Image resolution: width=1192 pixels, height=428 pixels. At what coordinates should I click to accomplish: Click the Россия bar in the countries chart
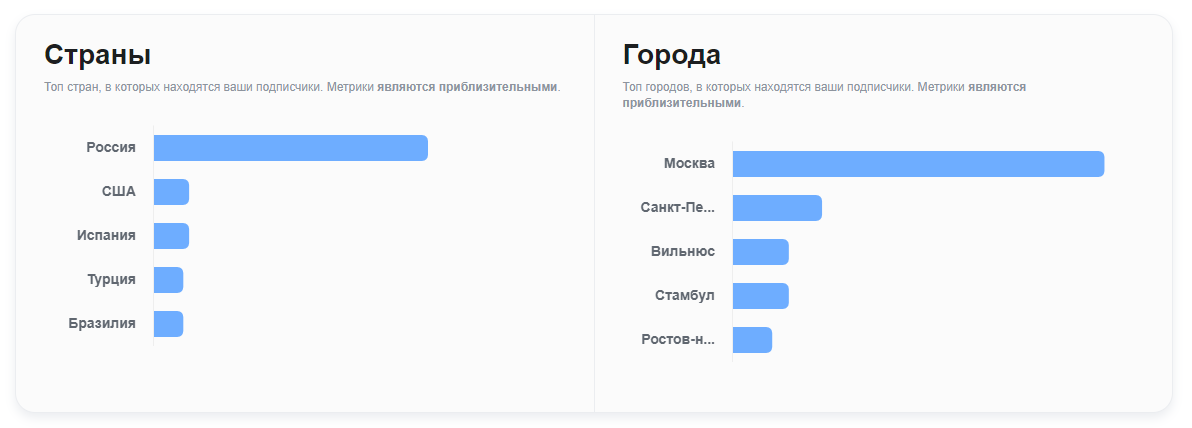pyautogui.click(x=290, y=148)
